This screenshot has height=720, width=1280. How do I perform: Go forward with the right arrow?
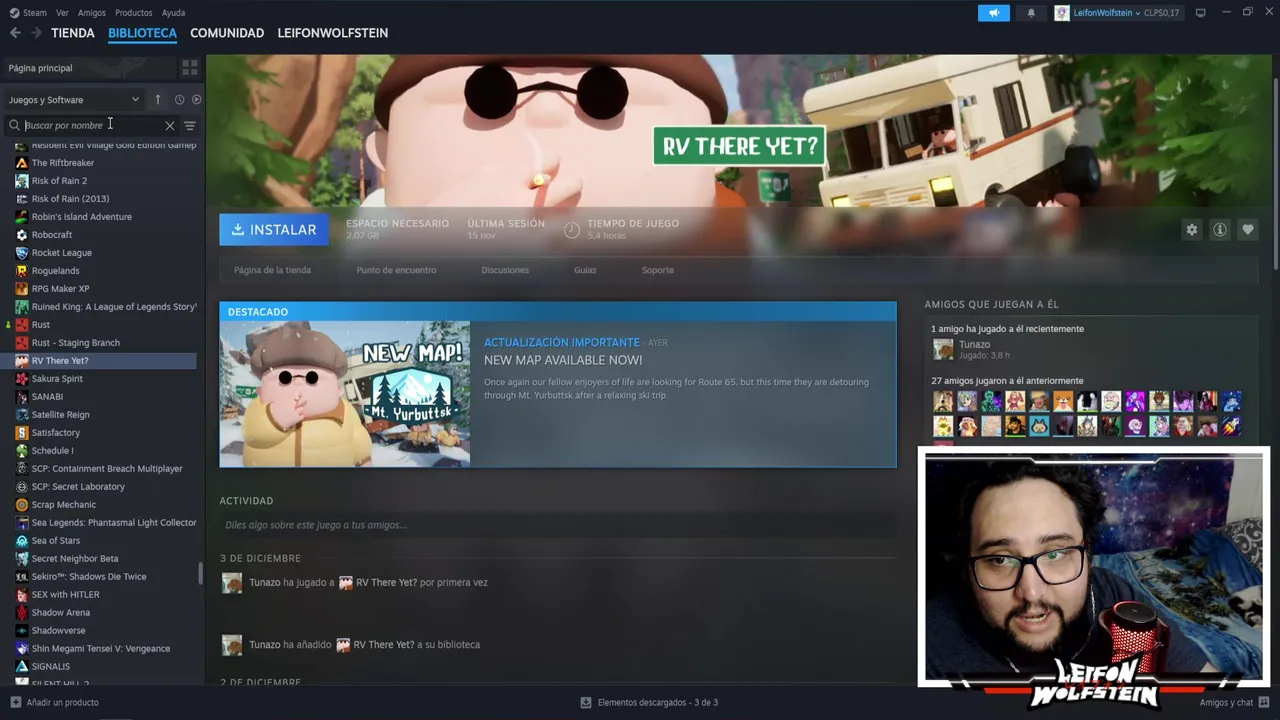pos(36,33)
